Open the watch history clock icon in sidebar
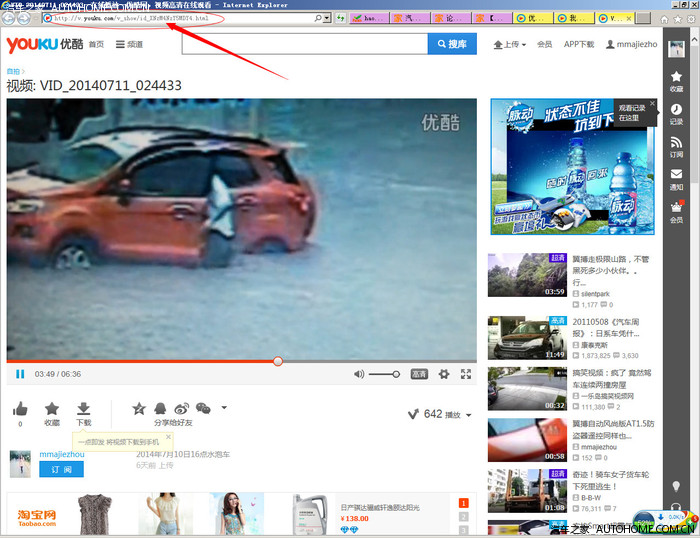 pos(677,109)
